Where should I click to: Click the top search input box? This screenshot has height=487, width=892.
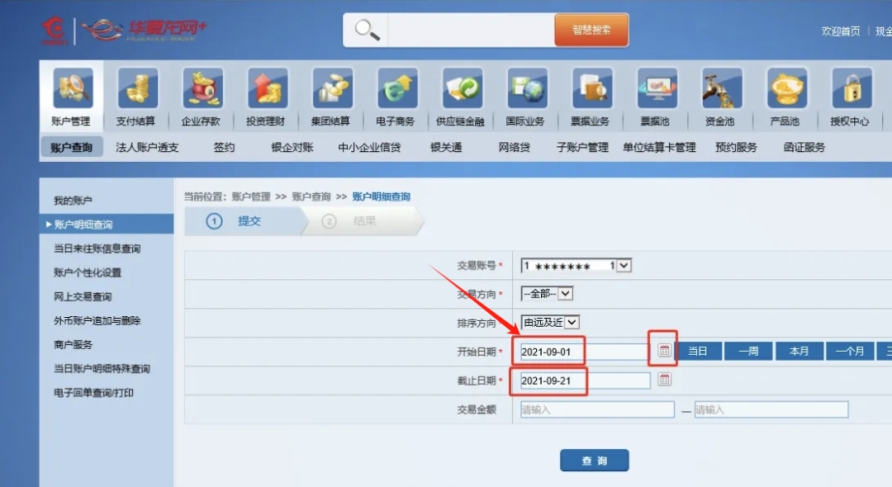coord(471,30)
